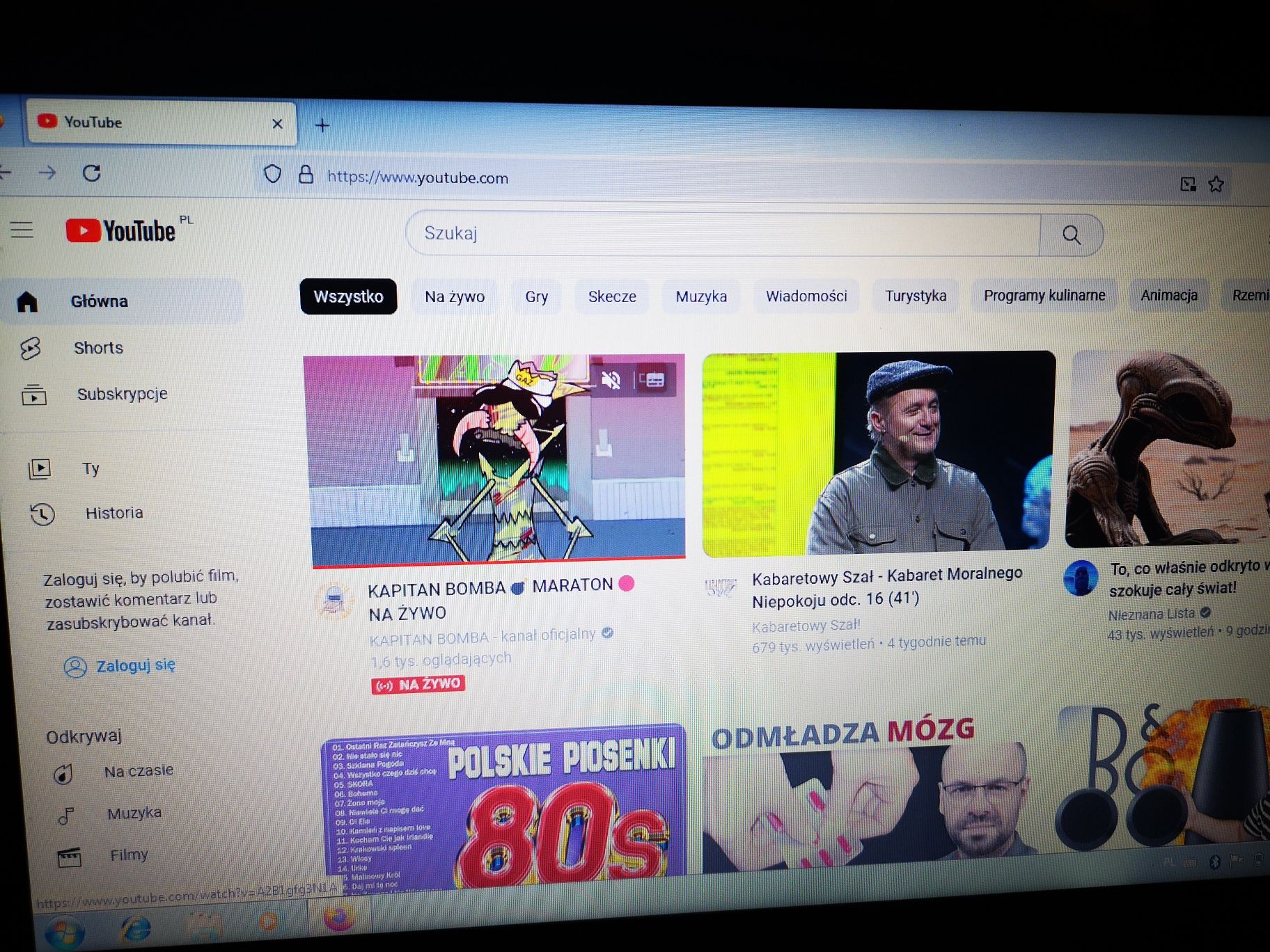Select the Turystyka filter chip
Screen dimensions: 1270x952
[x=916, y=296]
